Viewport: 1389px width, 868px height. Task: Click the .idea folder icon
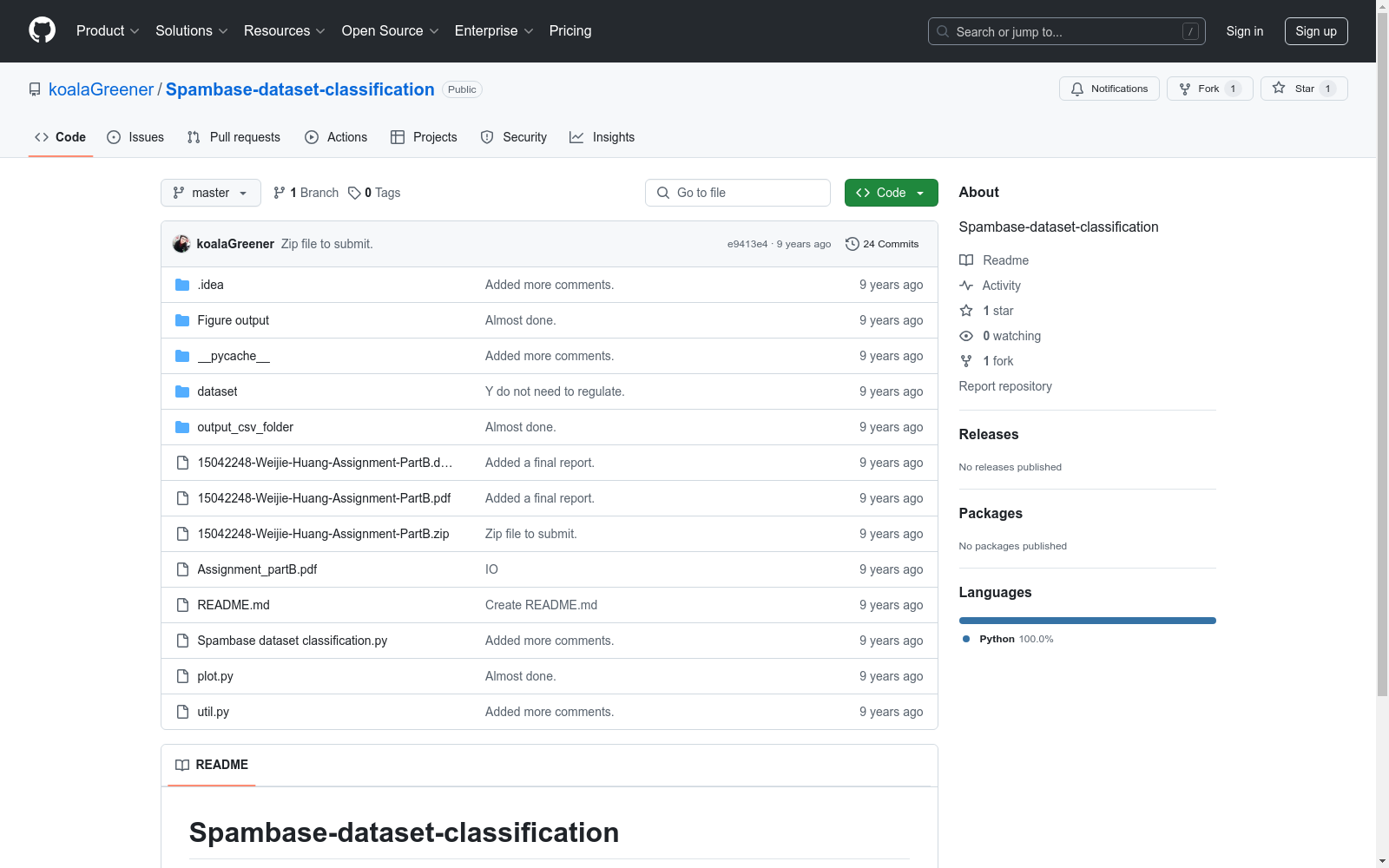pyautogui.click(x=182, y=285)
